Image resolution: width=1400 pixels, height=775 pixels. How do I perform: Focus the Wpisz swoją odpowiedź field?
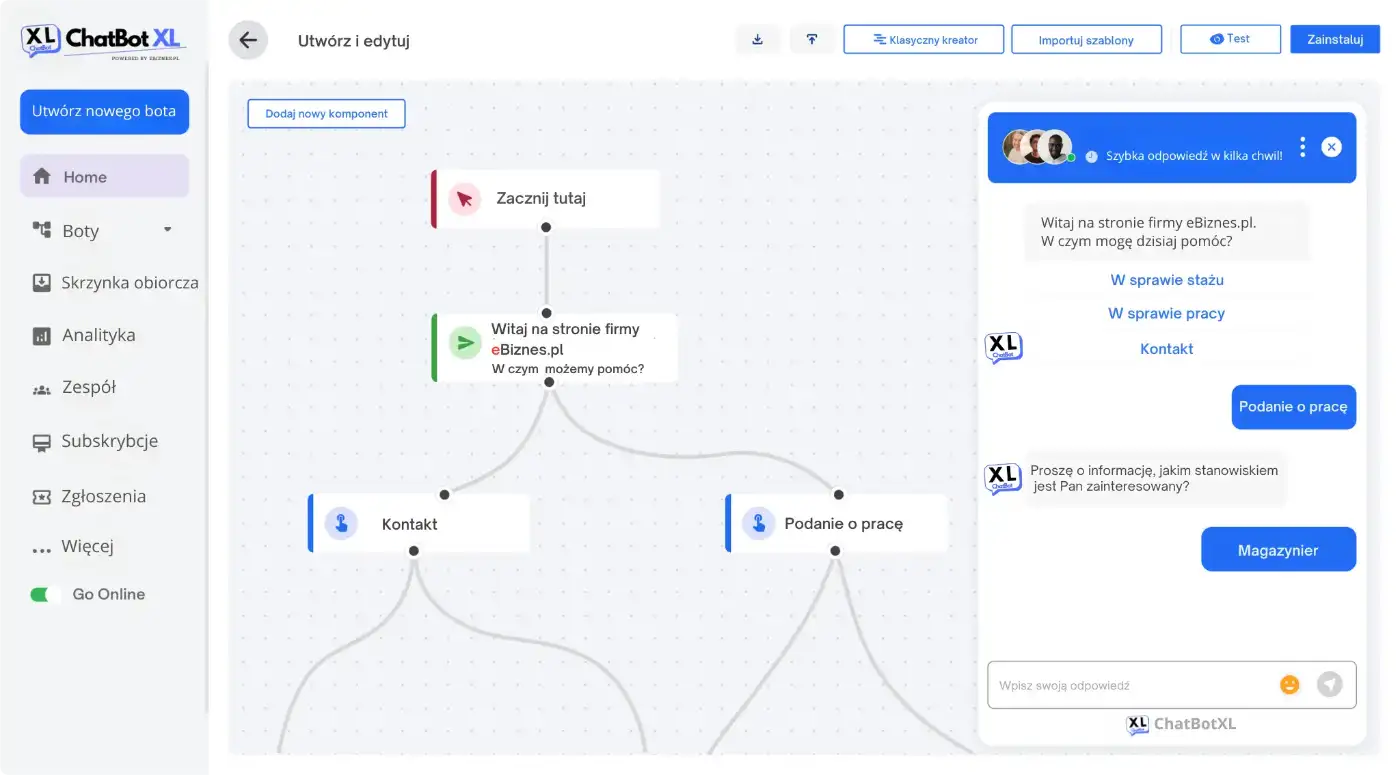click(1171, 685)
